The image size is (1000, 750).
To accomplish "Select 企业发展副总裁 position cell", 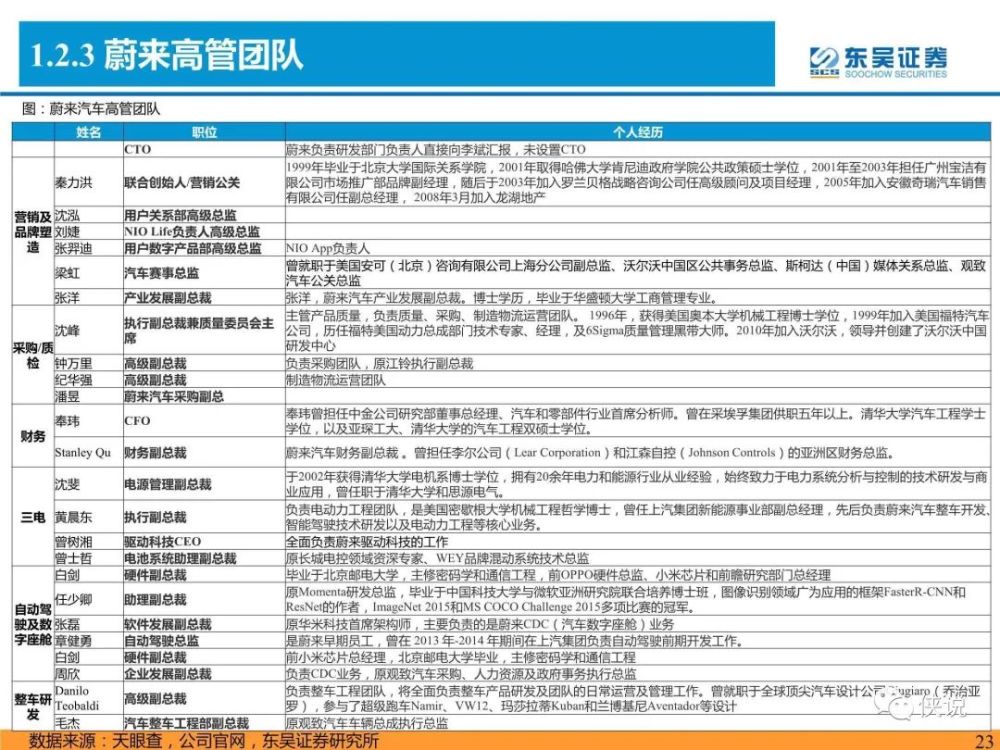I will click(x=204, y=673).
